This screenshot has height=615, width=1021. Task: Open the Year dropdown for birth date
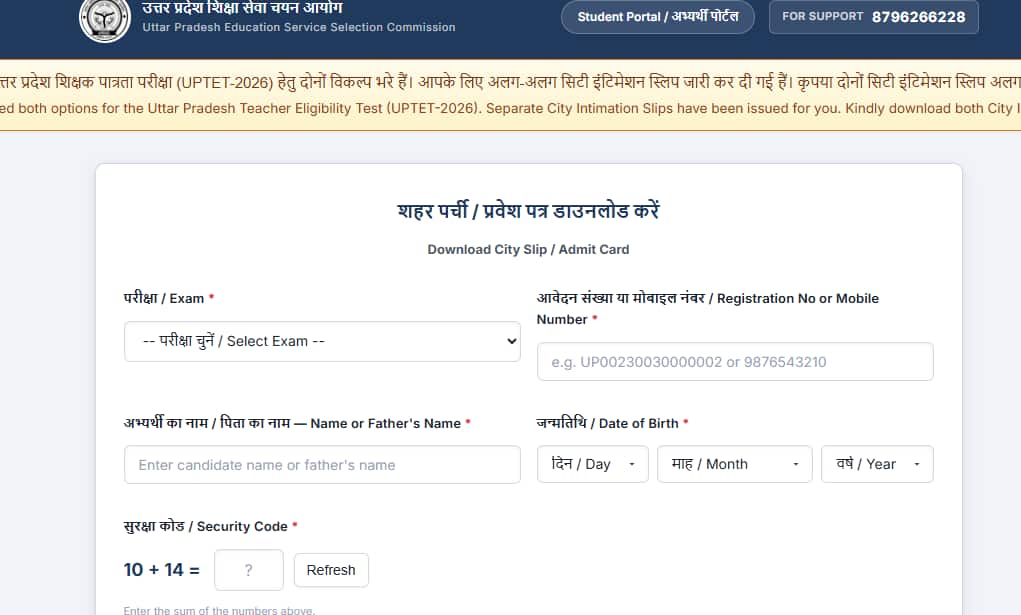tap(877, 464)
